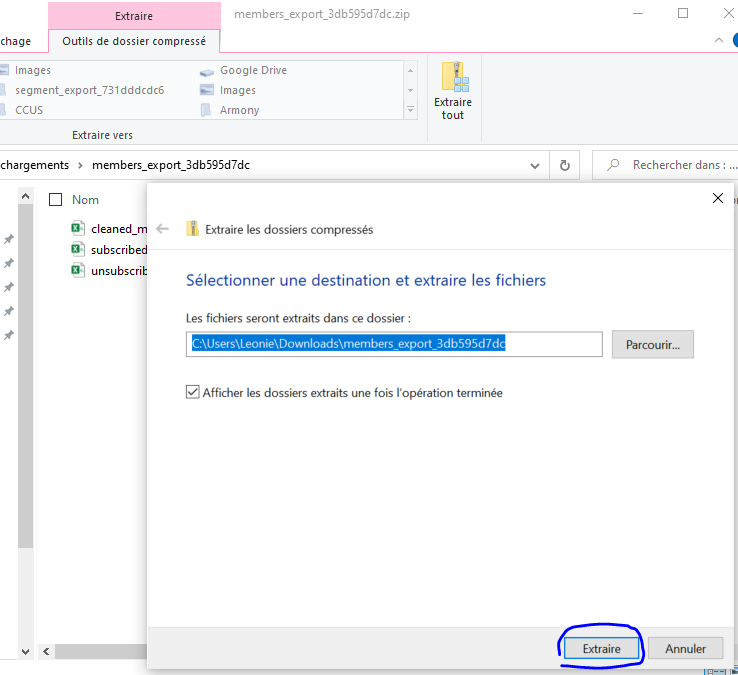Image resolution: width=738 pixels, height=675 pixels.
Task: Close the extraction dialog with X
Action: tap(718, 198)
